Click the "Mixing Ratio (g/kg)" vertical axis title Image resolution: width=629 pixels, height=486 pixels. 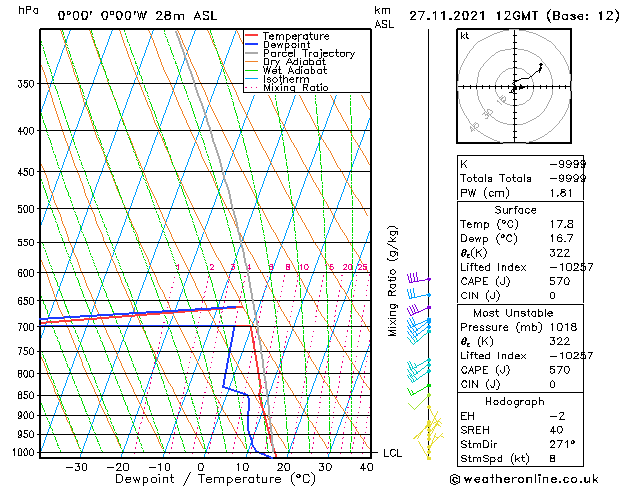(392, 281)
